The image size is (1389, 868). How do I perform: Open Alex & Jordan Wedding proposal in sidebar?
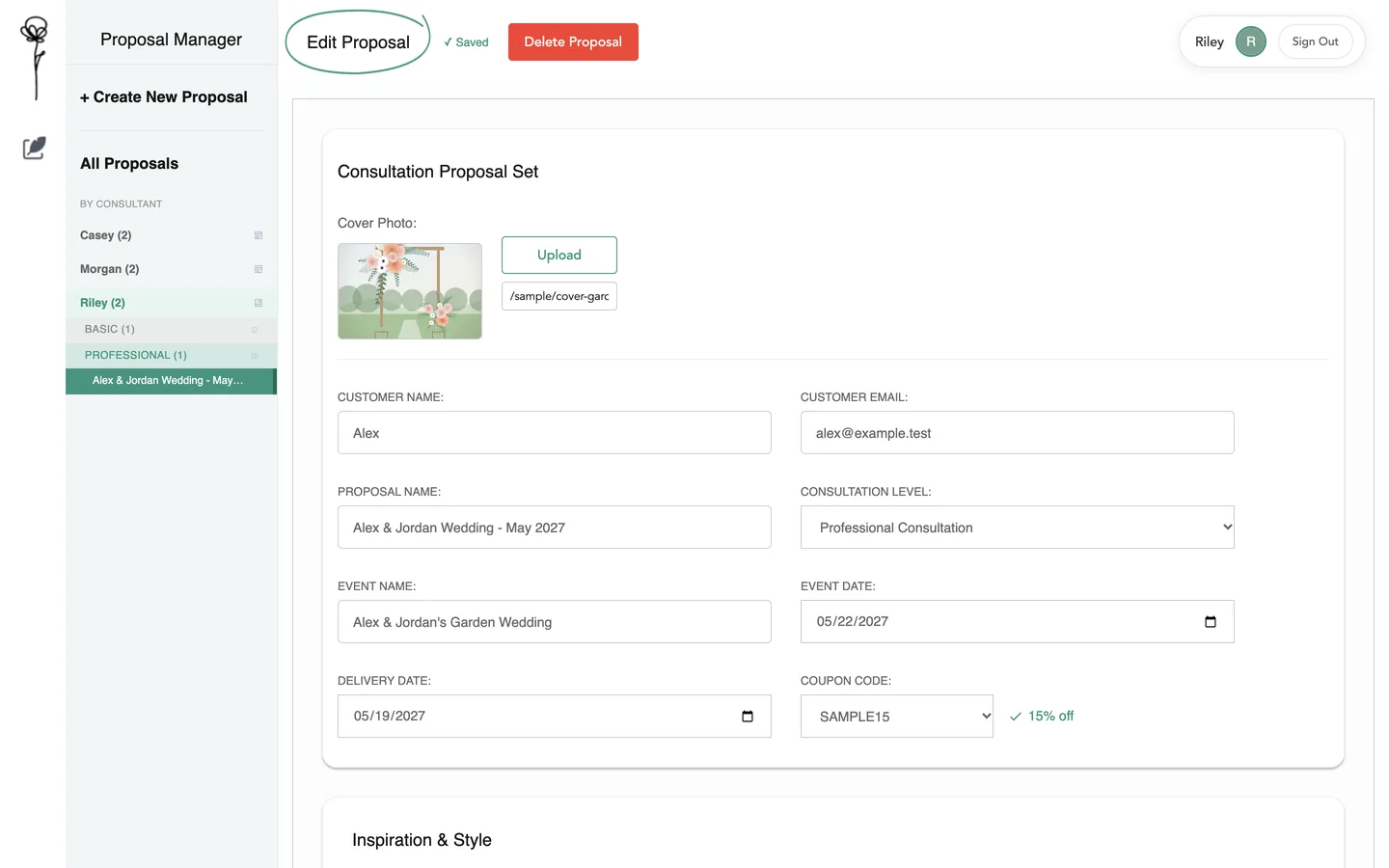click(171, 381)
